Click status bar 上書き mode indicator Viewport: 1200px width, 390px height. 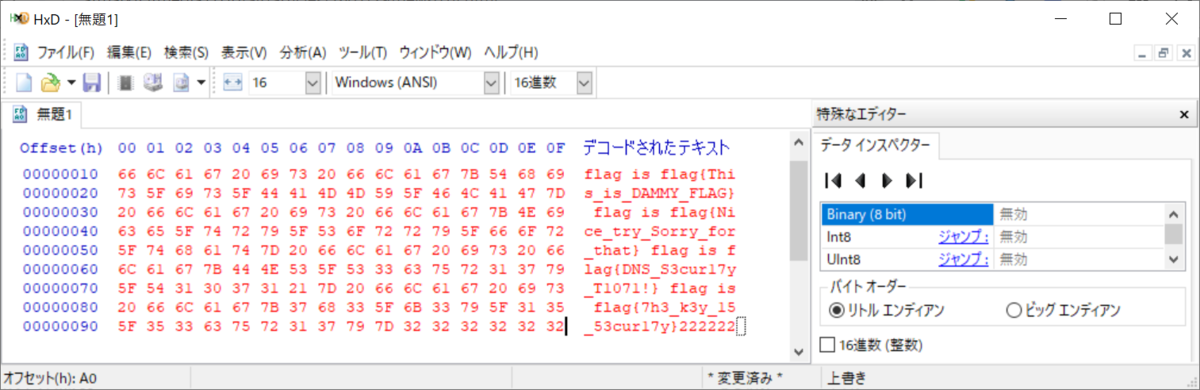[x=846, y=378]
